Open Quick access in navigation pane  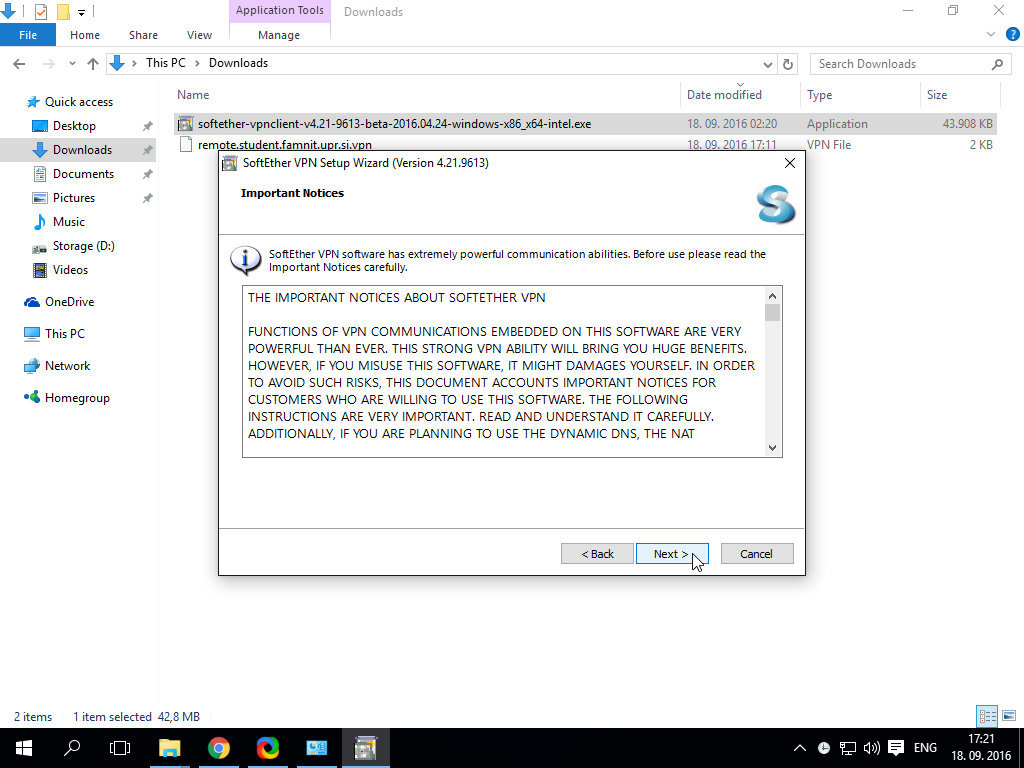click(x=78, y=102)
